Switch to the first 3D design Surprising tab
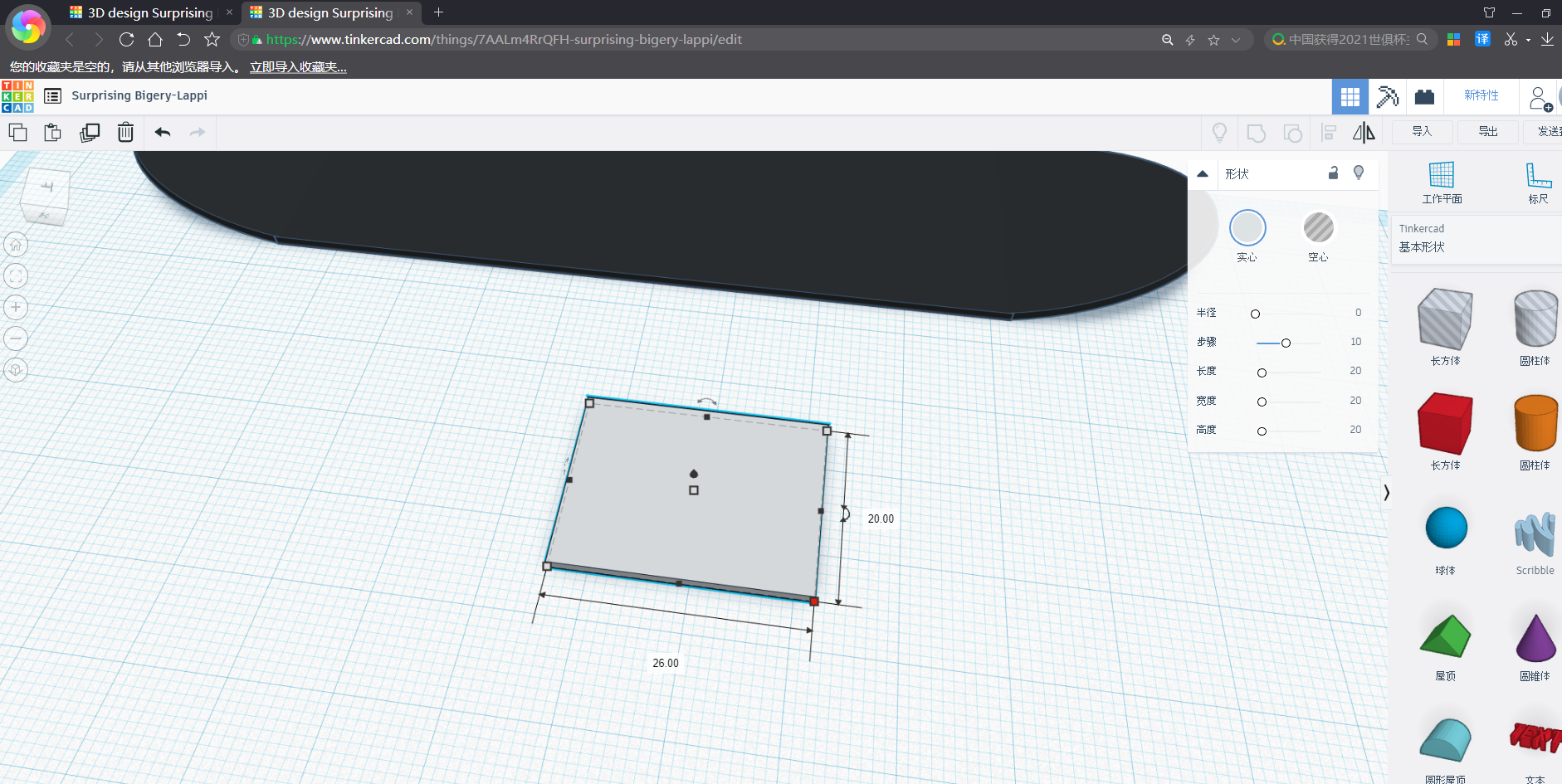Image resolution: width=1562 pixels, height=784 pixels. click(x=150, y=12)
